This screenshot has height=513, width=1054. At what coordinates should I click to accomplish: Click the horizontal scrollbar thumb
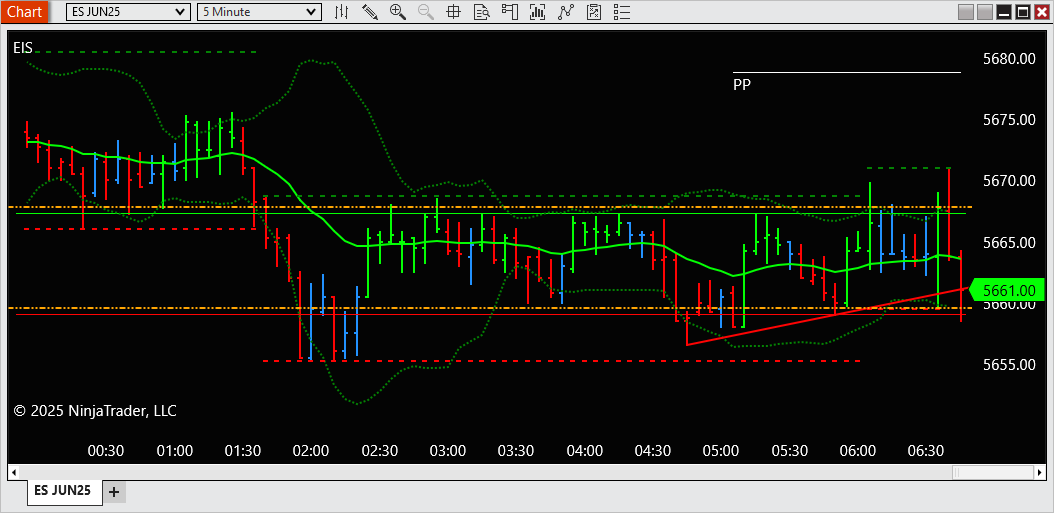coord(993,473)
